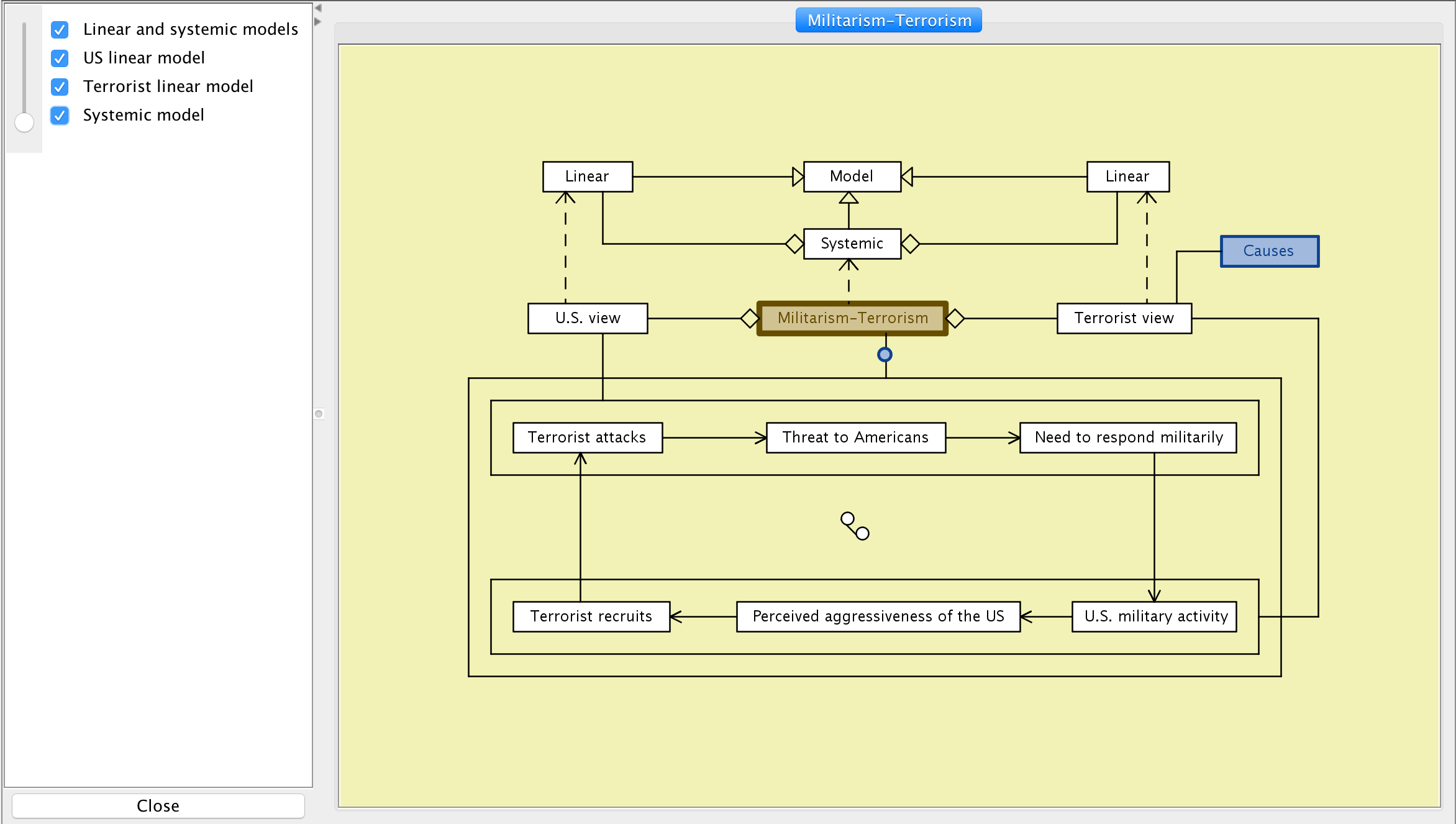
Task: Toggle the Terrorist linear model checkbox
Action: tap(60, 86)
